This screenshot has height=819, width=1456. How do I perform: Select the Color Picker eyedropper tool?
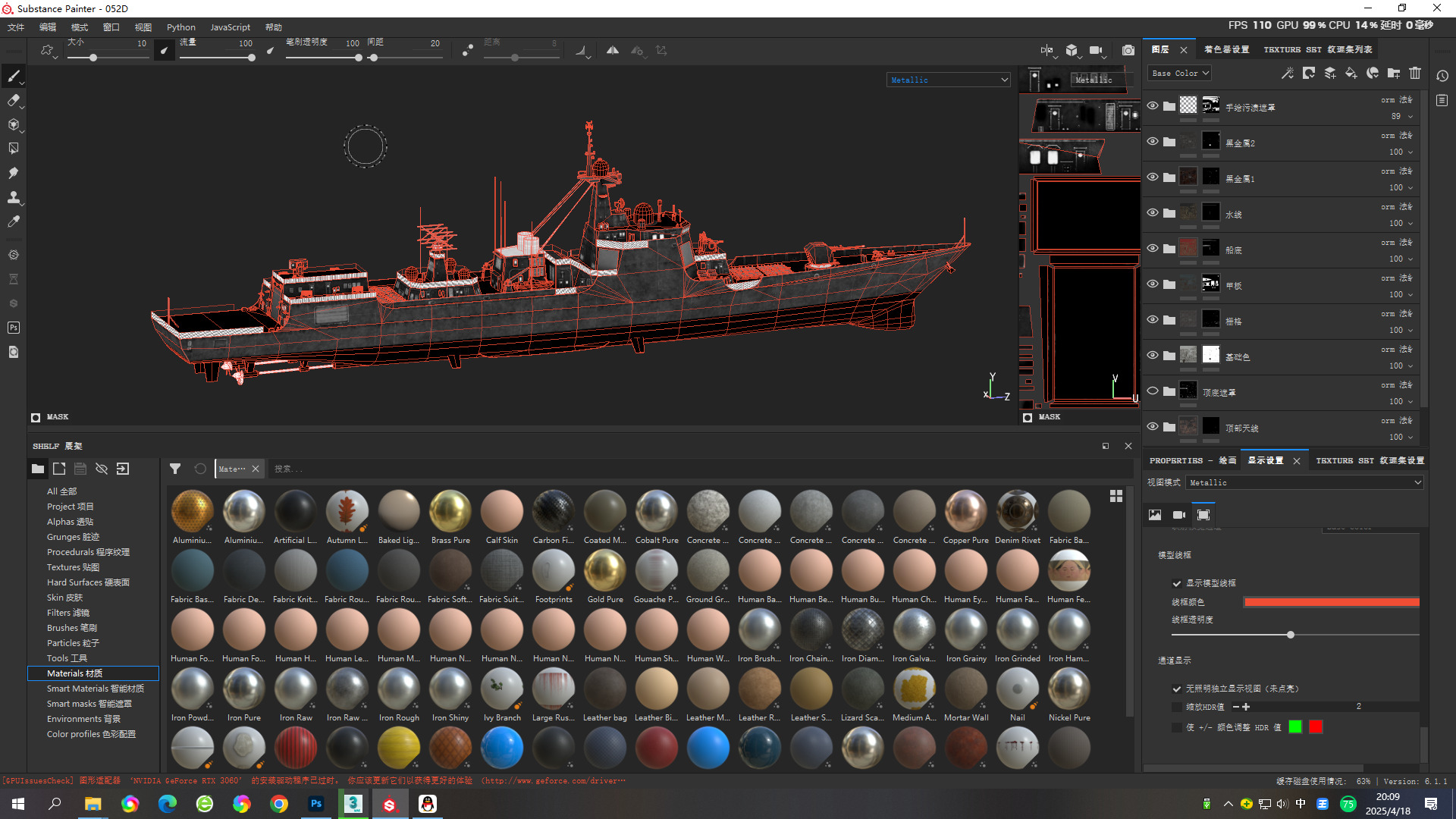(x=13, y=221)
